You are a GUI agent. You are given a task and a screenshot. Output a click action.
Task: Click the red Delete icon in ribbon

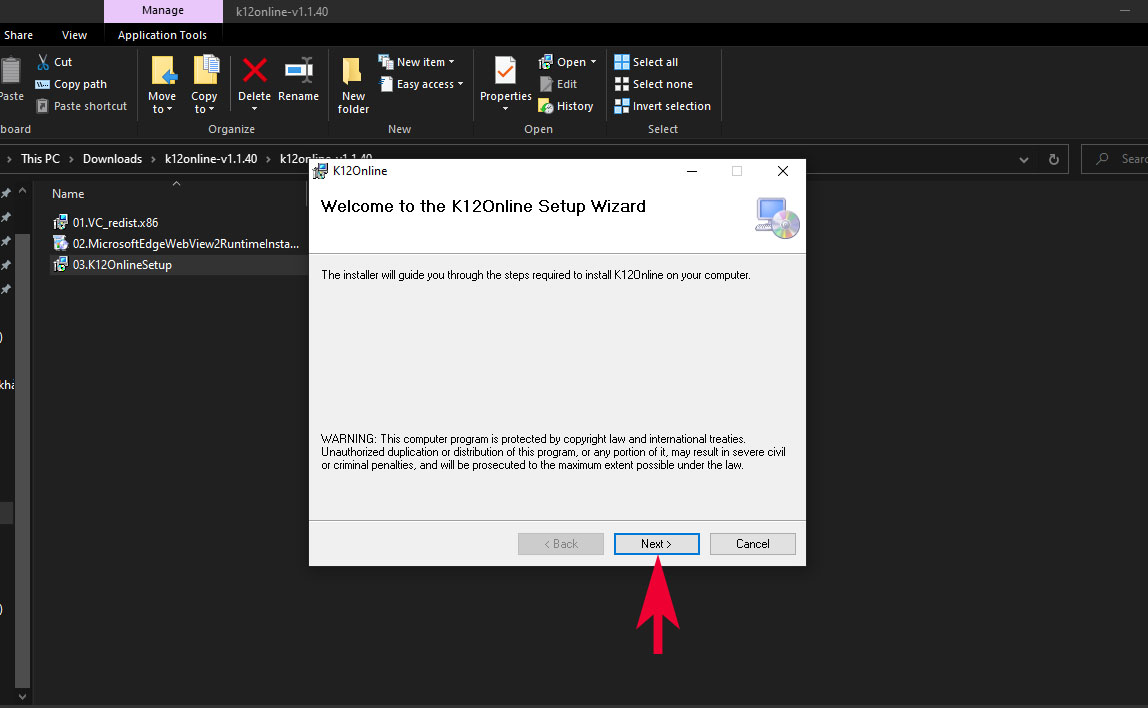(254, 72)
